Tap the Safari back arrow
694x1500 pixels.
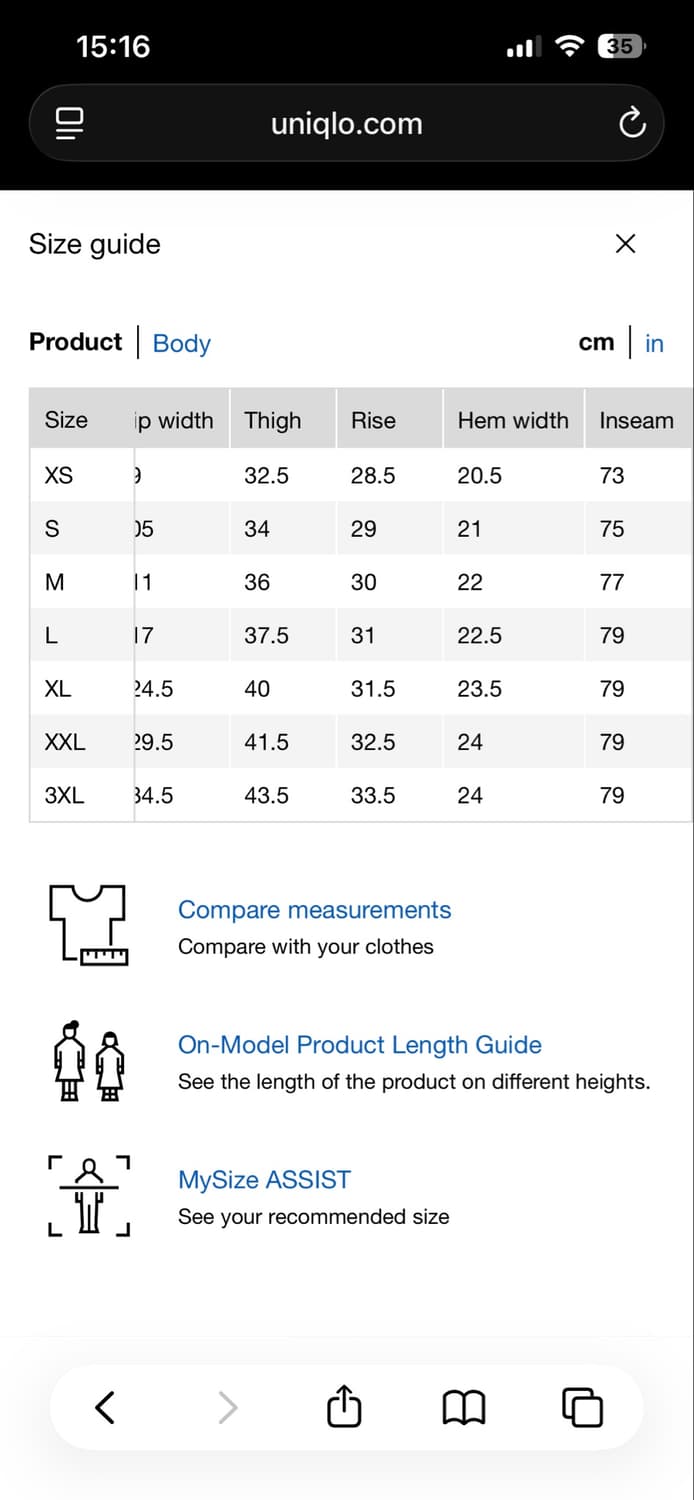tap(105, 1407)
